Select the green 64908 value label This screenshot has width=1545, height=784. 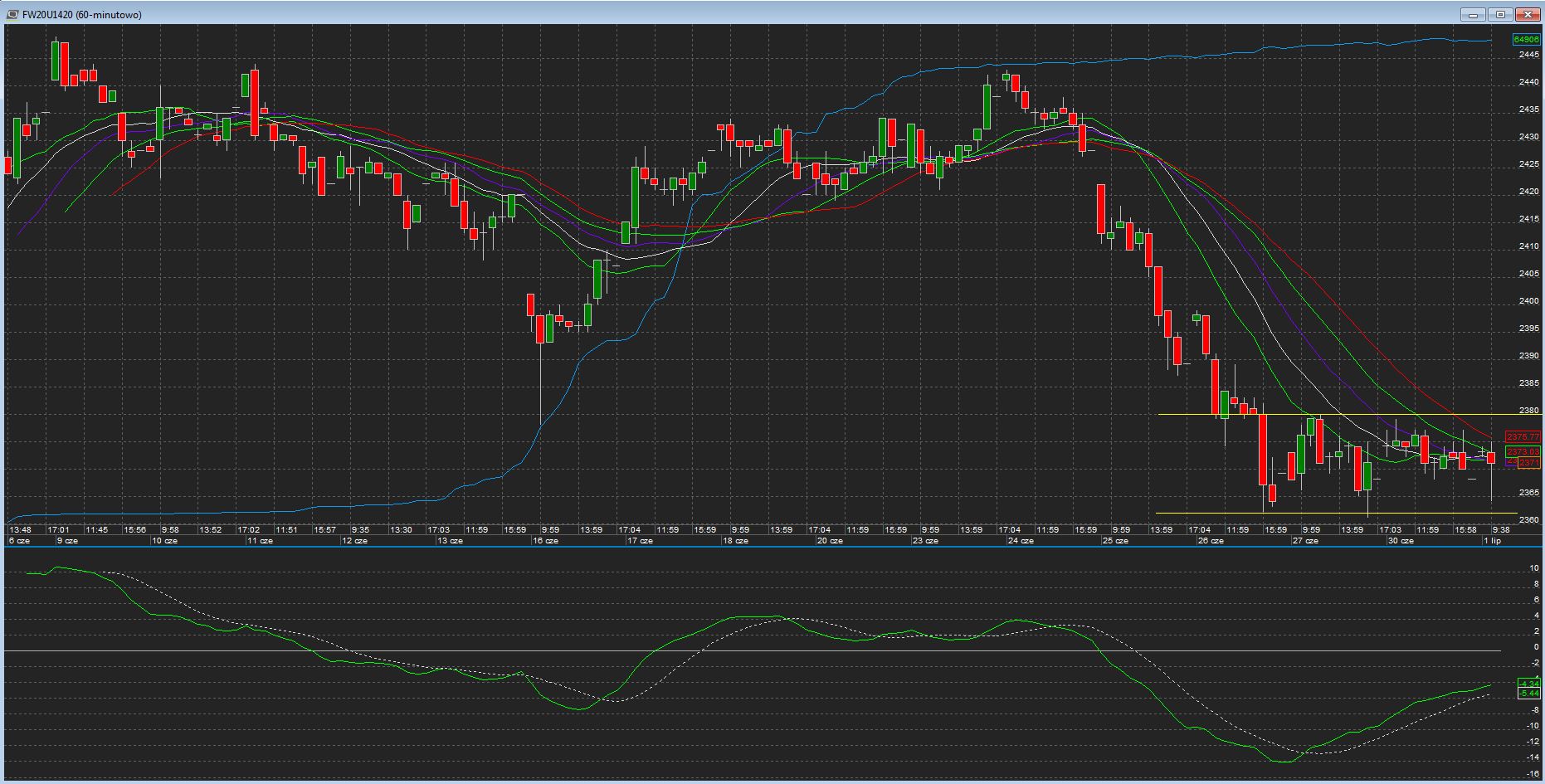click(1525, 39)
